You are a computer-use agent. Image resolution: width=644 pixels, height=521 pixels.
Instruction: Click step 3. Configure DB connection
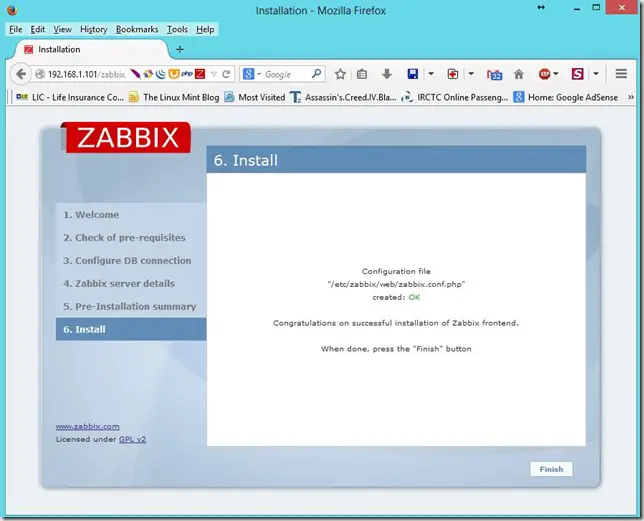(x=127, y=261)
